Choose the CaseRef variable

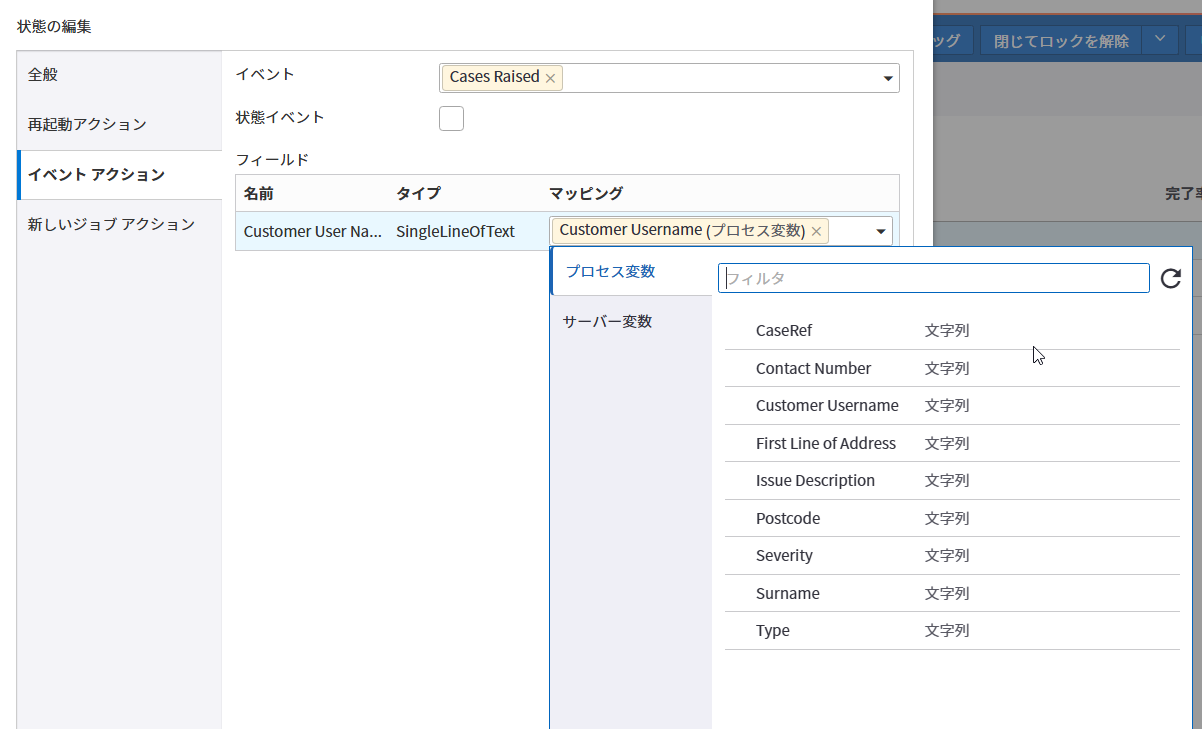click(784, 331)
